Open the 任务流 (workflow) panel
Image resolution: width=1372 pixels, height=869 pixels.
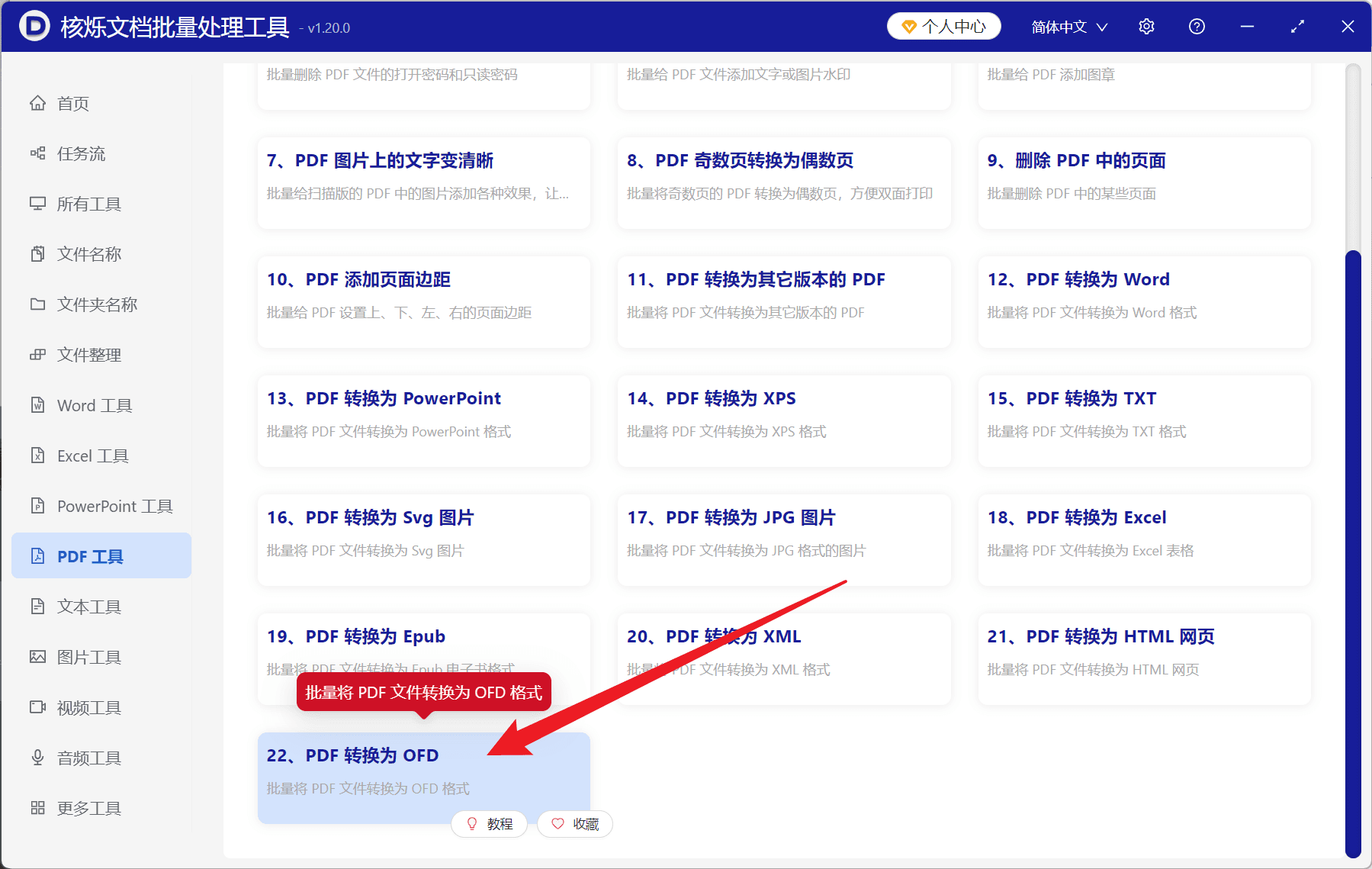[82, 153]
